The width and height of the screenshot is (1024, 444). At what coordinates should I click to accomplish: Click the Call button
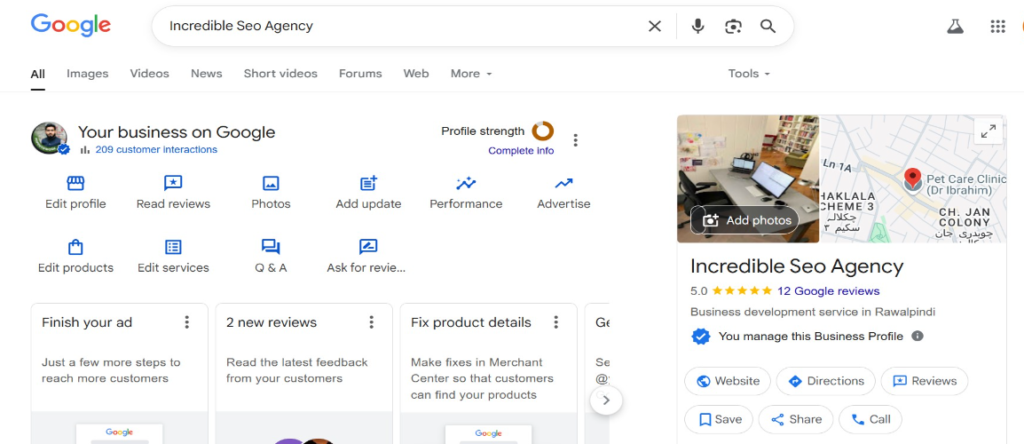coord(871,419)
